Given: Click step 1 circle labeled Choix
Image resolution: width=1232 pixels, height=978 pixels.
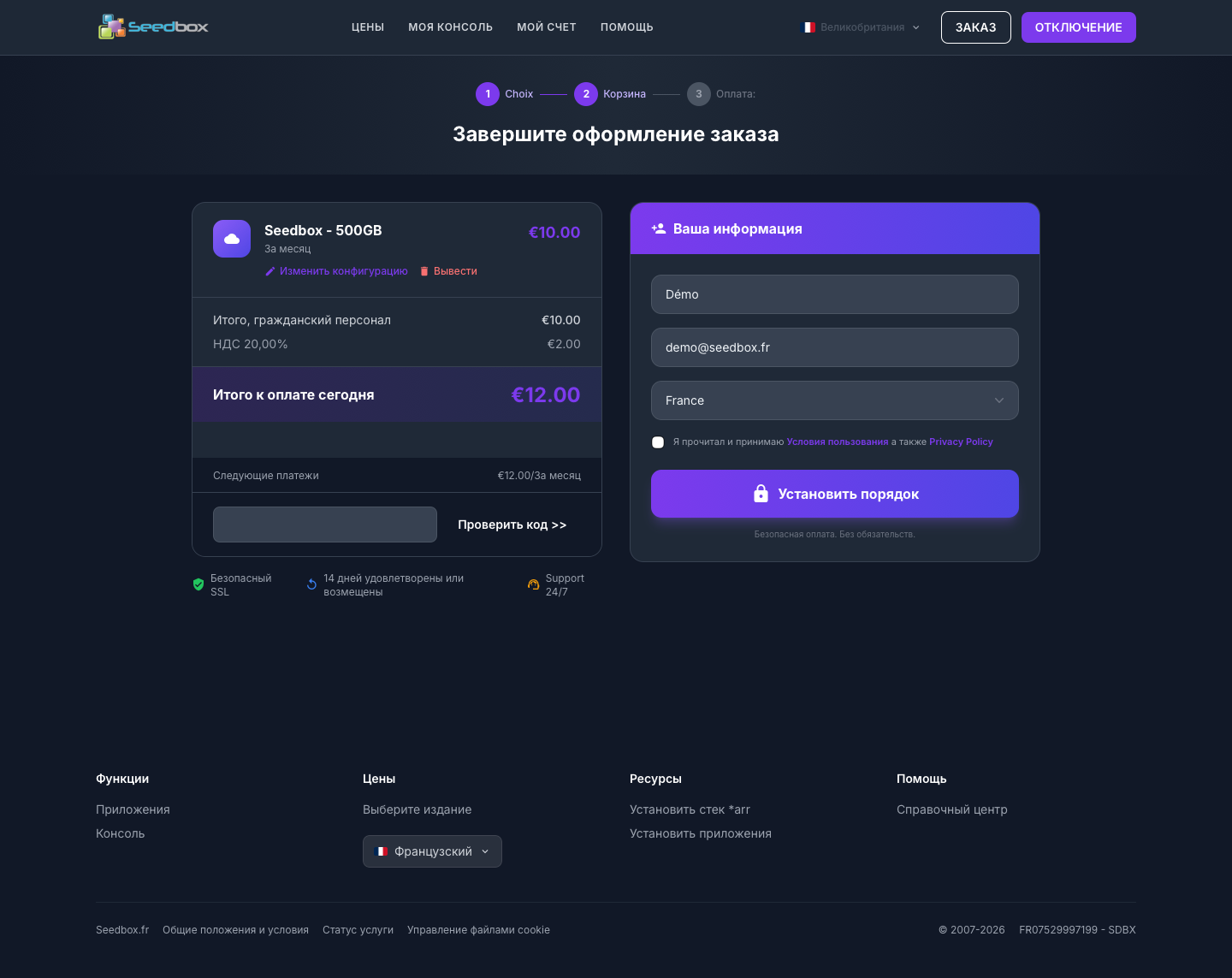Looking at the screenshot, I should pyautogui.click(x=488, y=94).
